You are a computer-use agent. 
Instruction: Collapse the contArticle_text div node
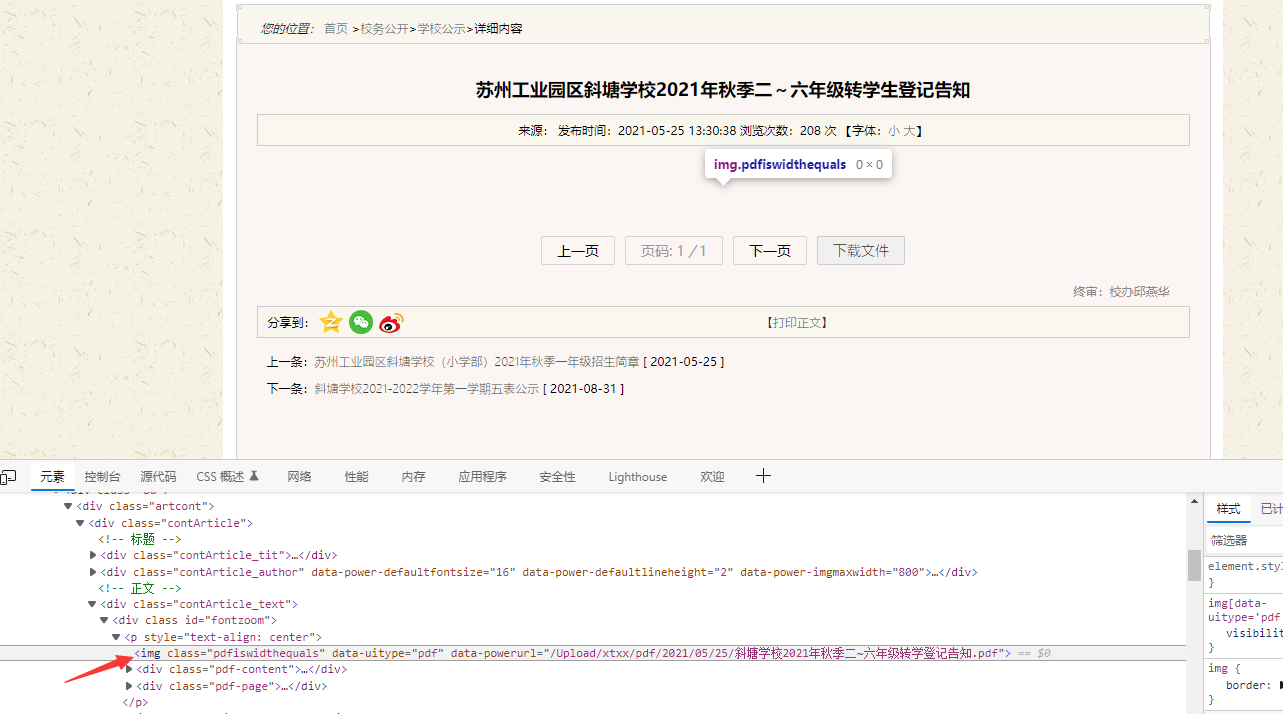(92, 604)
